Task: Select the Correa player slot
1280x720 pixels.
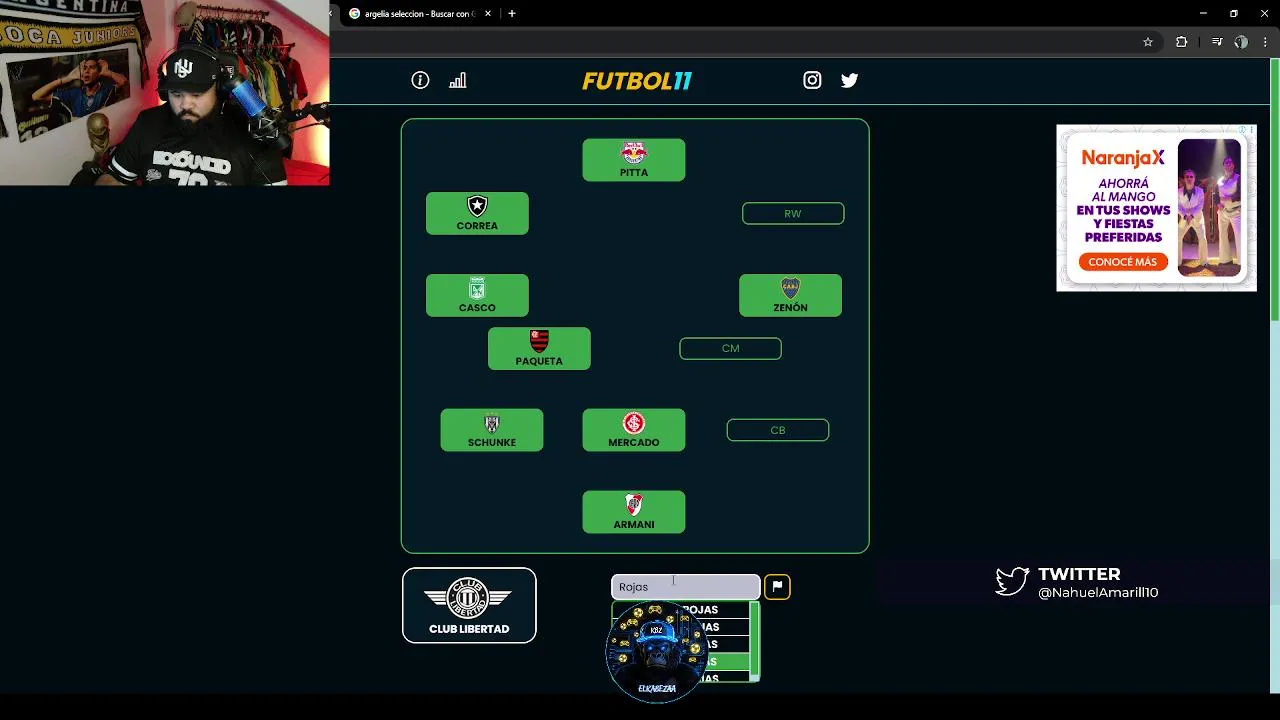Action: (x=477, y=213)
